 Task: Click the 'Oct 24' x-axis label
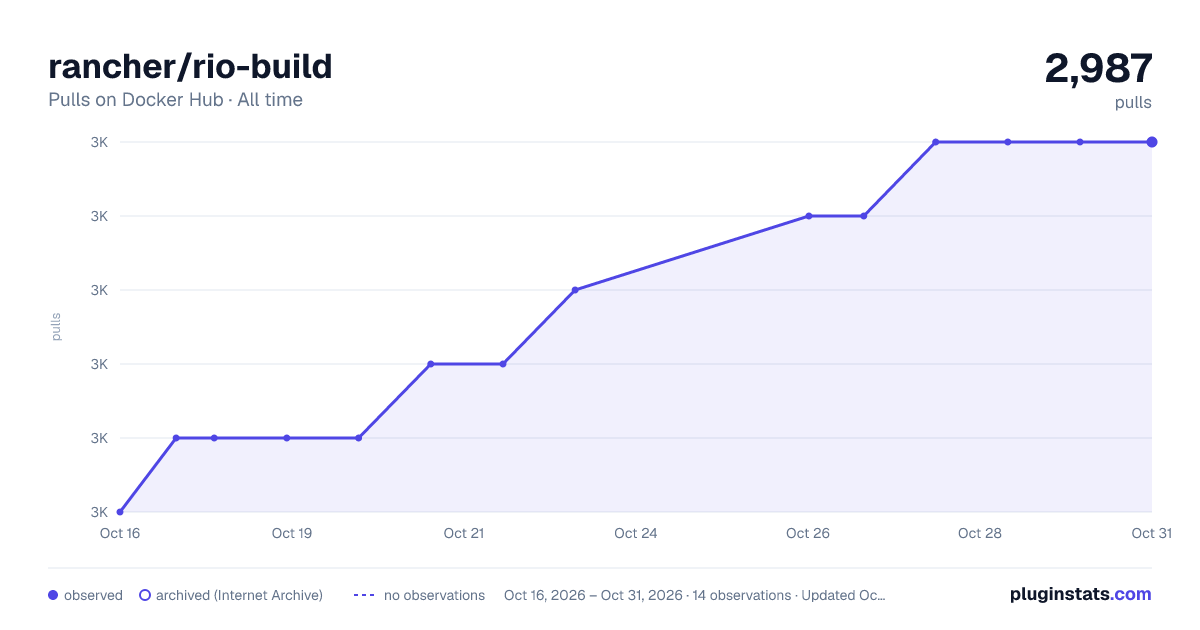[636, 533]
